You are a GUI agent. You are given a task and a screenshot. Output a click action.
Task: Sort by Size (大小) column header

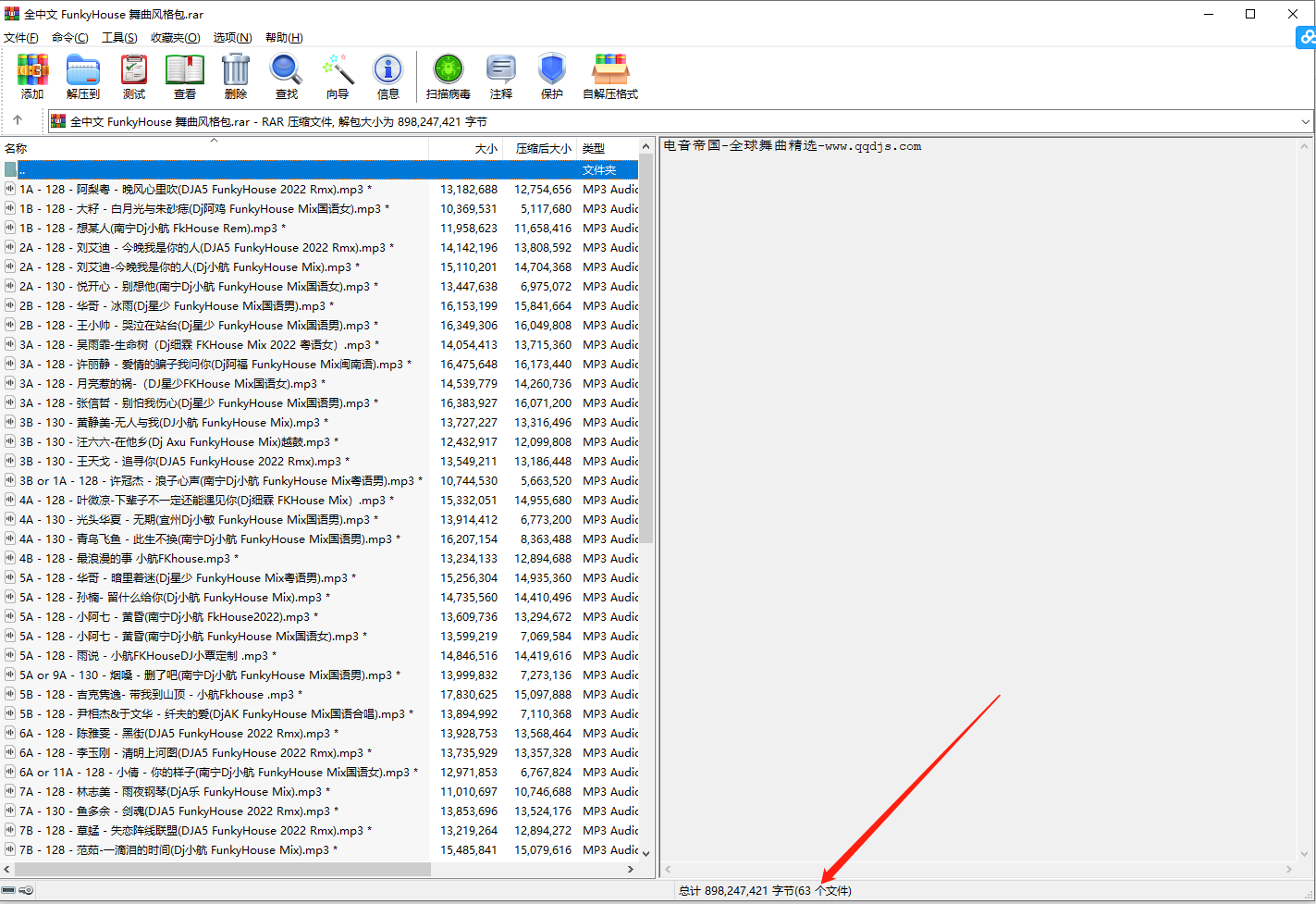coord(486,148)
